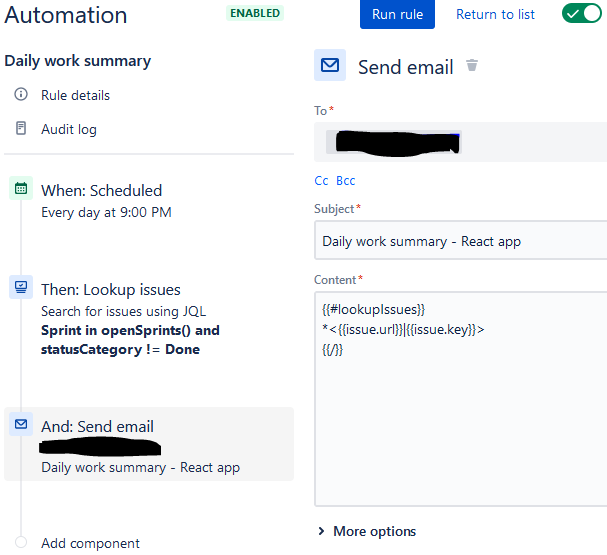Click the ENABLED status badge
This screenshot has width=607, height=555.
pyautogui.click(x=255, y=13)
